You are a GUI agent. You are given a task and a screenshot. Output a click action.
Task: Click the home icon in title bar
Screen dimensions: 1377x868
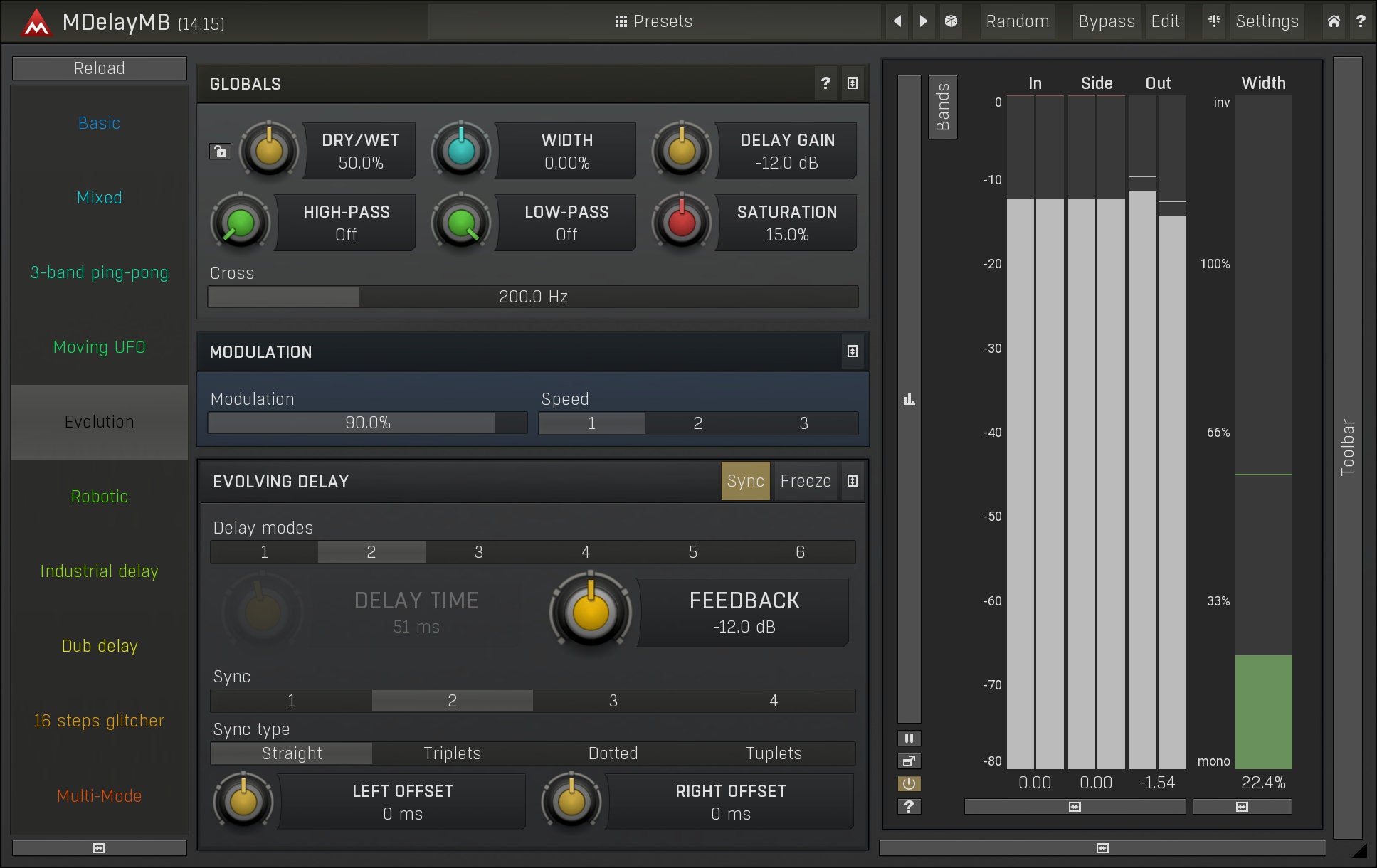pos(1334,21)
